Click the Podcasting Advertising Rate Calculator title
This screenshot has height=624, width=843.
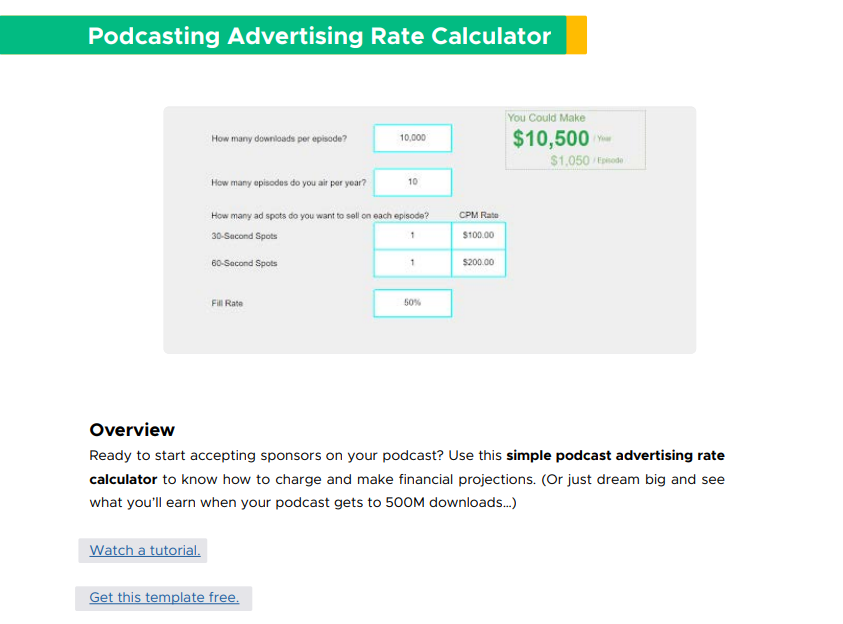tap(319, 36)
